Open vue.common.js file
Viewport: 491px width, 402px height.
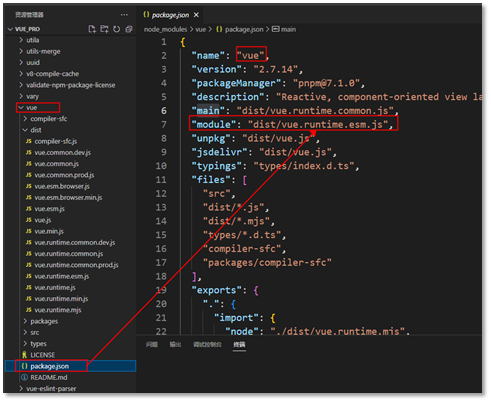pos(56,164)
